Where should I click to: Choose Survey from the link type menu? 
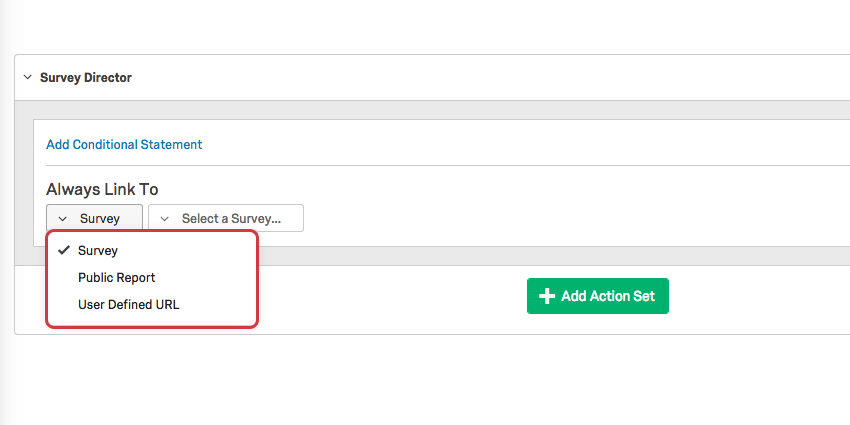pos(98,251)
